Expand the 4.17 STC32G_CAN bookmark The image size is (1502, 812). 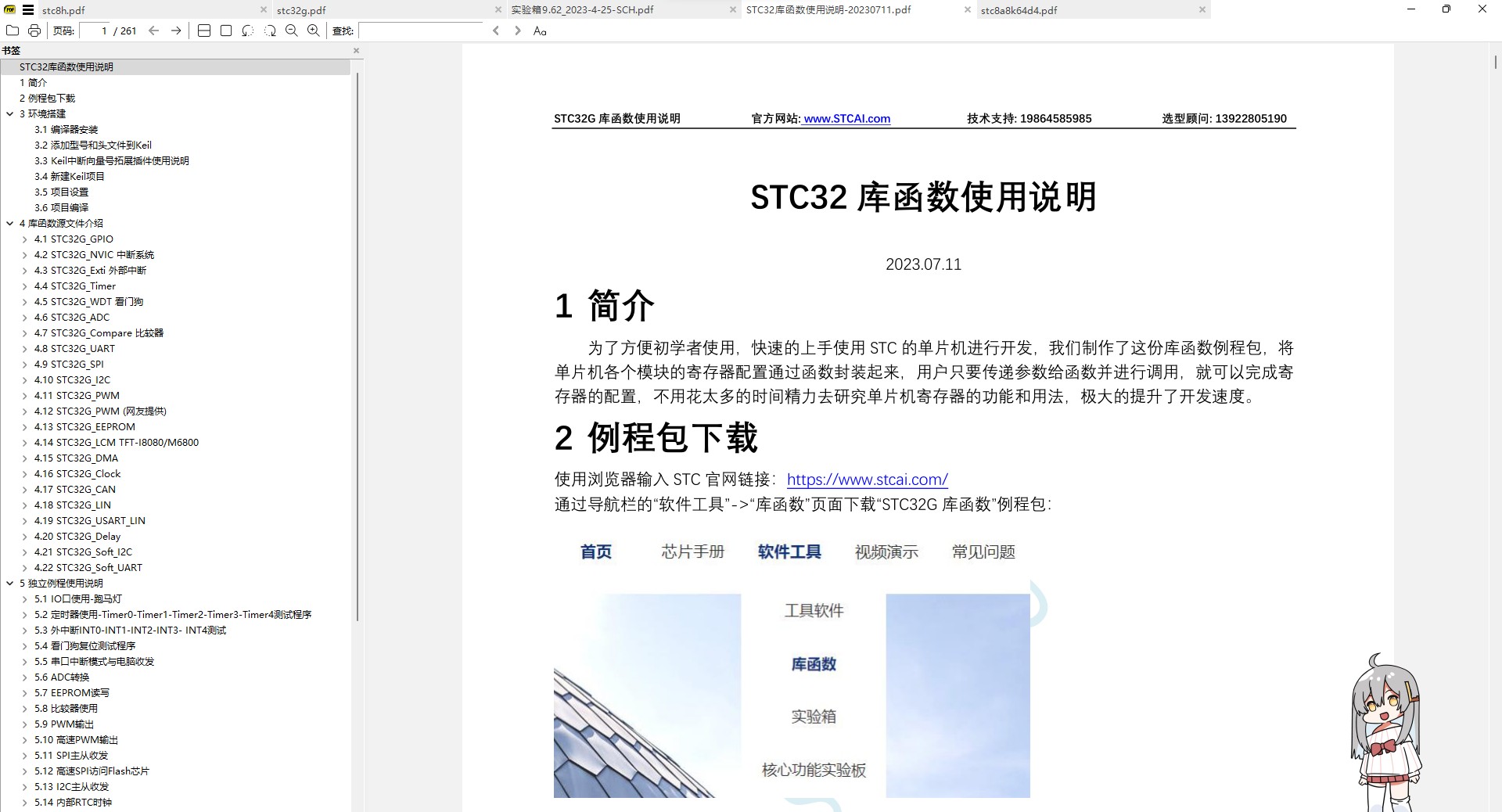[25, 490]
